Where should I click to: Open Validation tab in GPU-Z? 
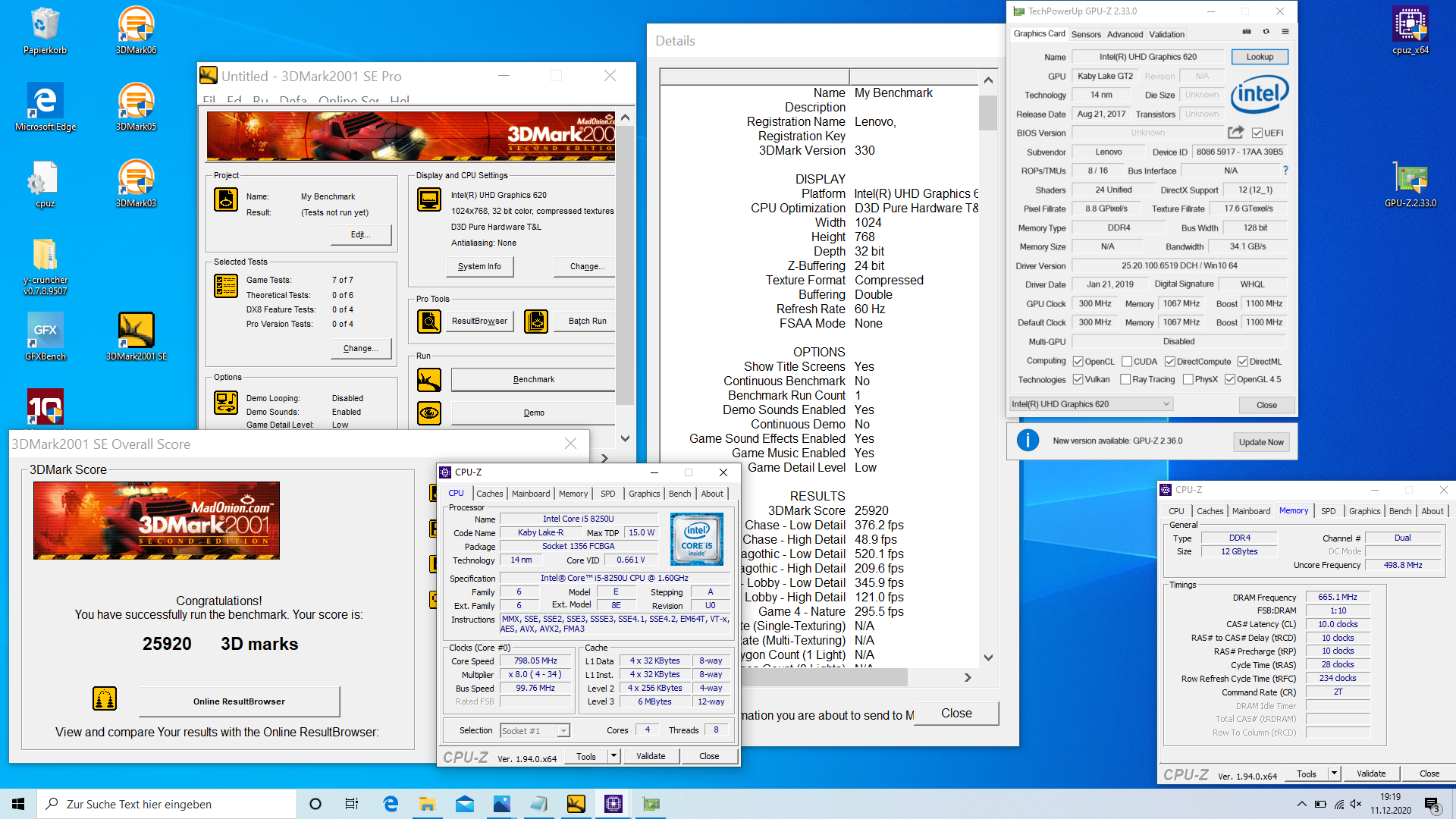(x=1166, y=35)
